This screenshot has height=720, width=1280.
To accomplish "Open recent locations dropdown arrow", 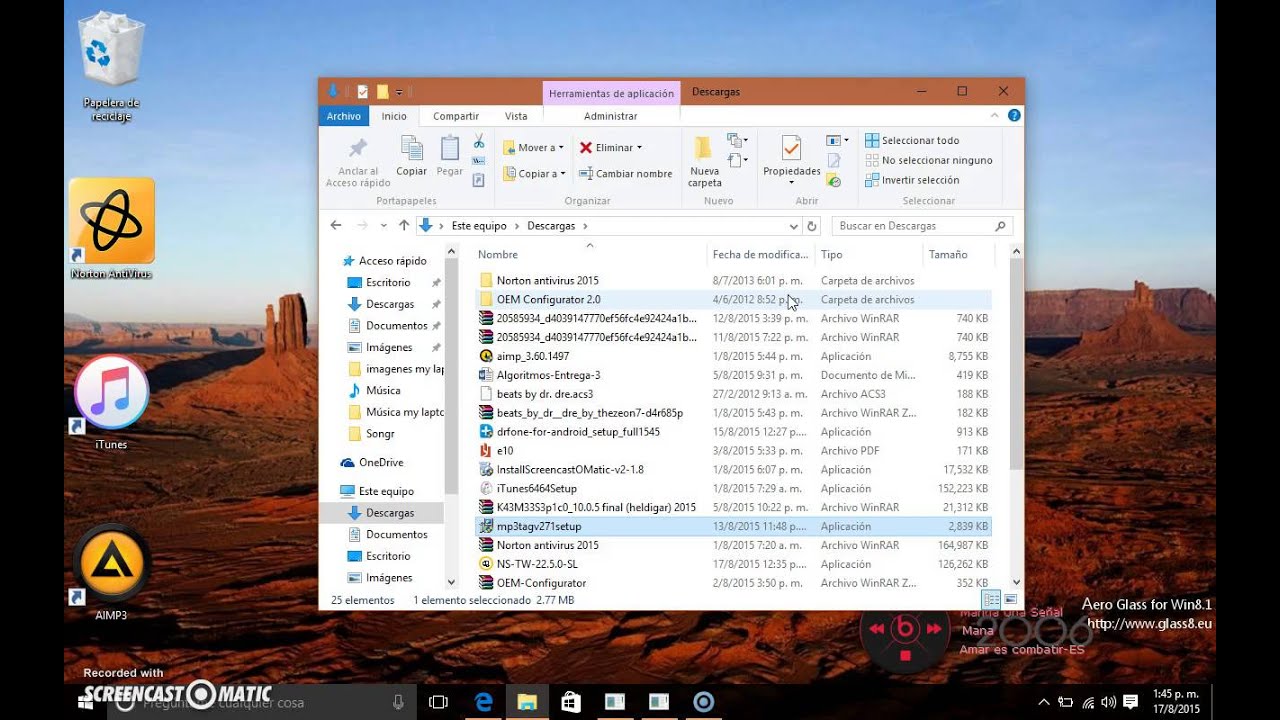I will 383,226.
